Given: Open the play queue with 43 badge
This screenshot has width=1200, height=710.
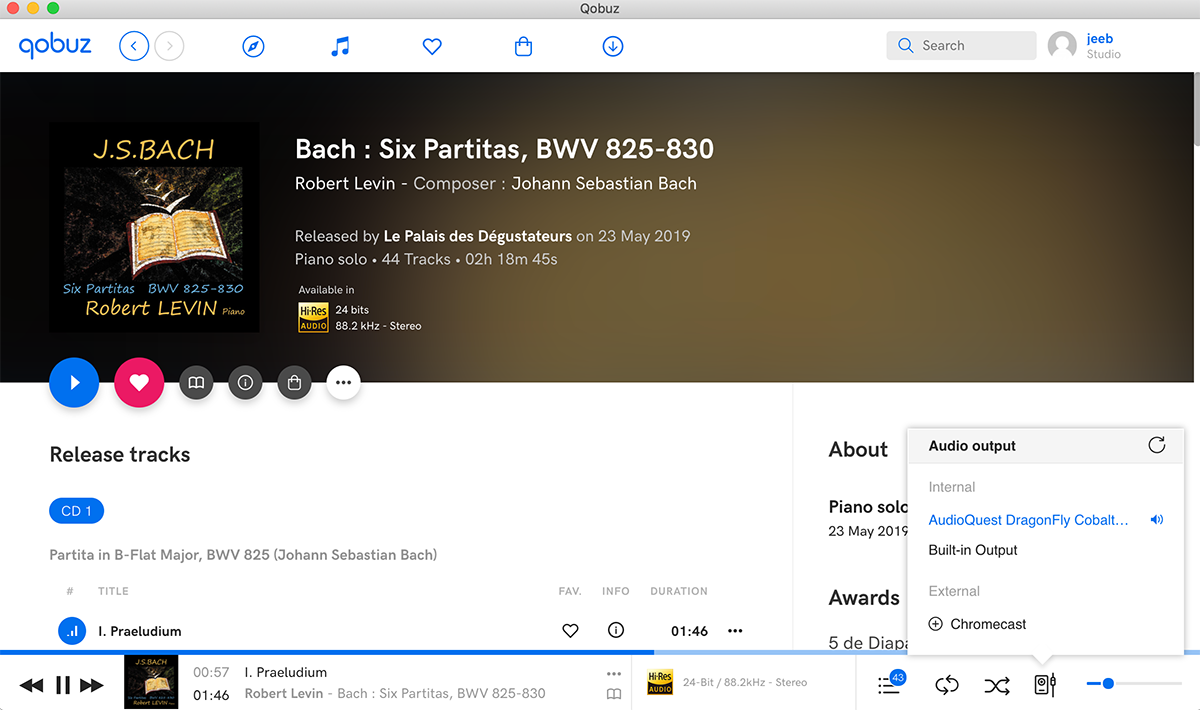Looking at the screenshot, I should point(890,684).
